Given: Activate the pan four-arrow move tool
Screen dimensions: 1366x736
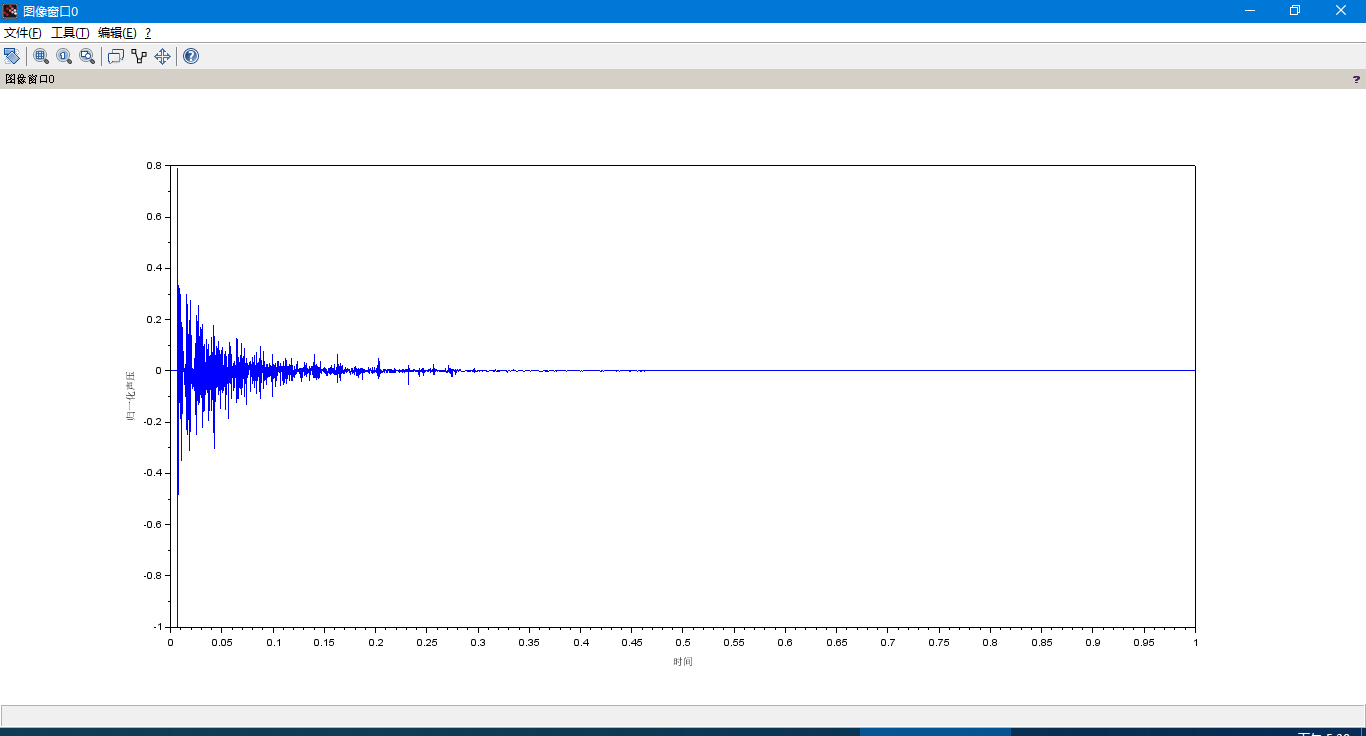Looking at the screenshot, I should (162, 56).
